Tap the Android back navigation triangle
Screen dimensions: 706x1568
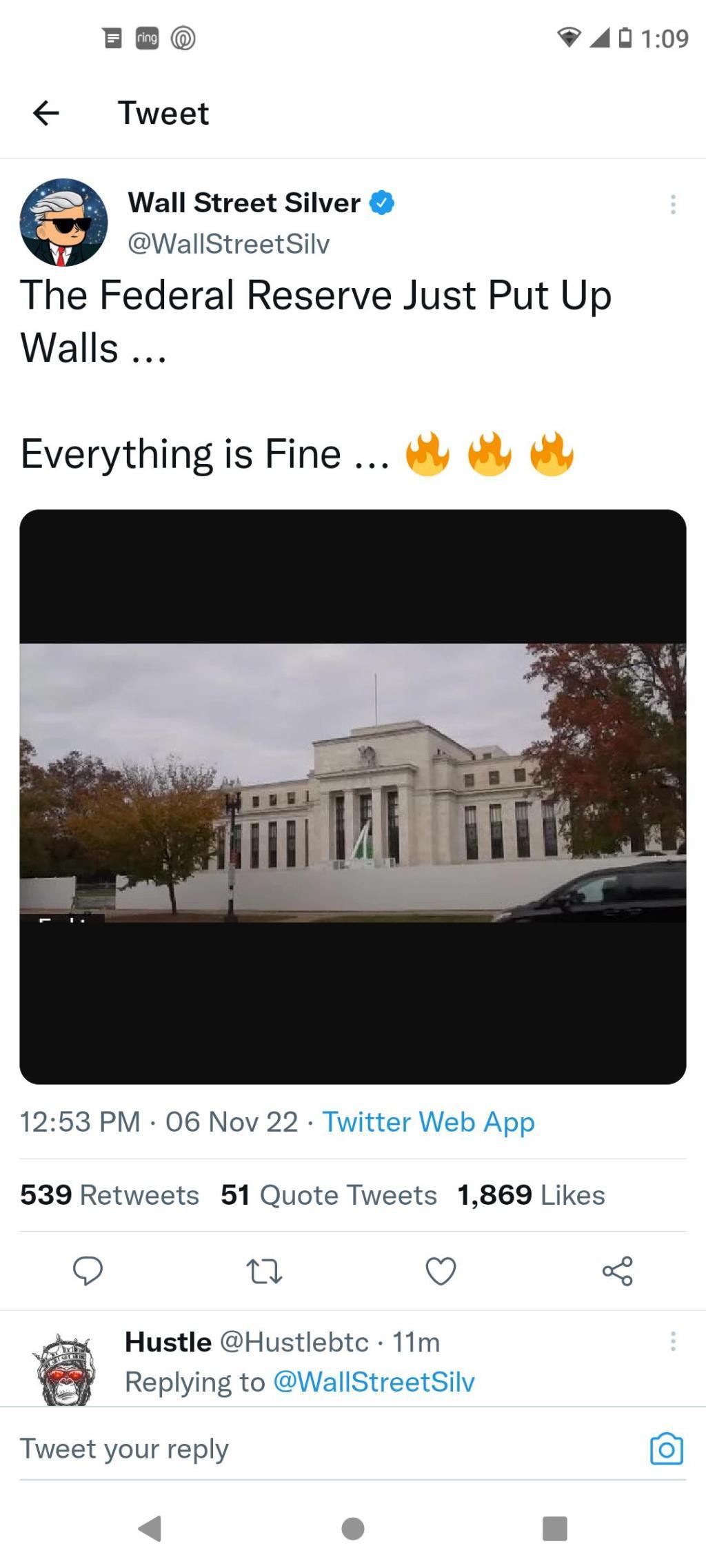point(150,1528)
